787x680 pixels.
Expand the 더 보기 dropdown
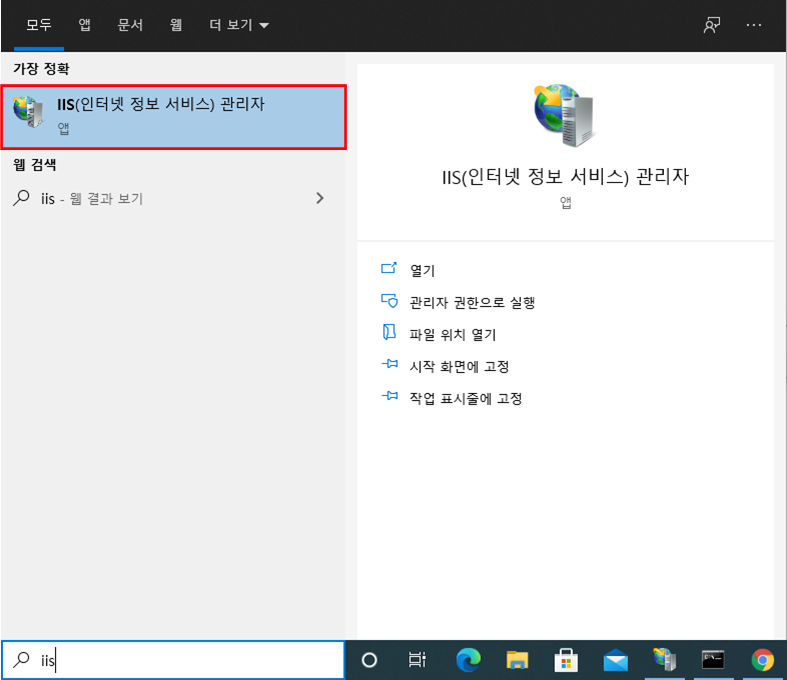point(239,25)
